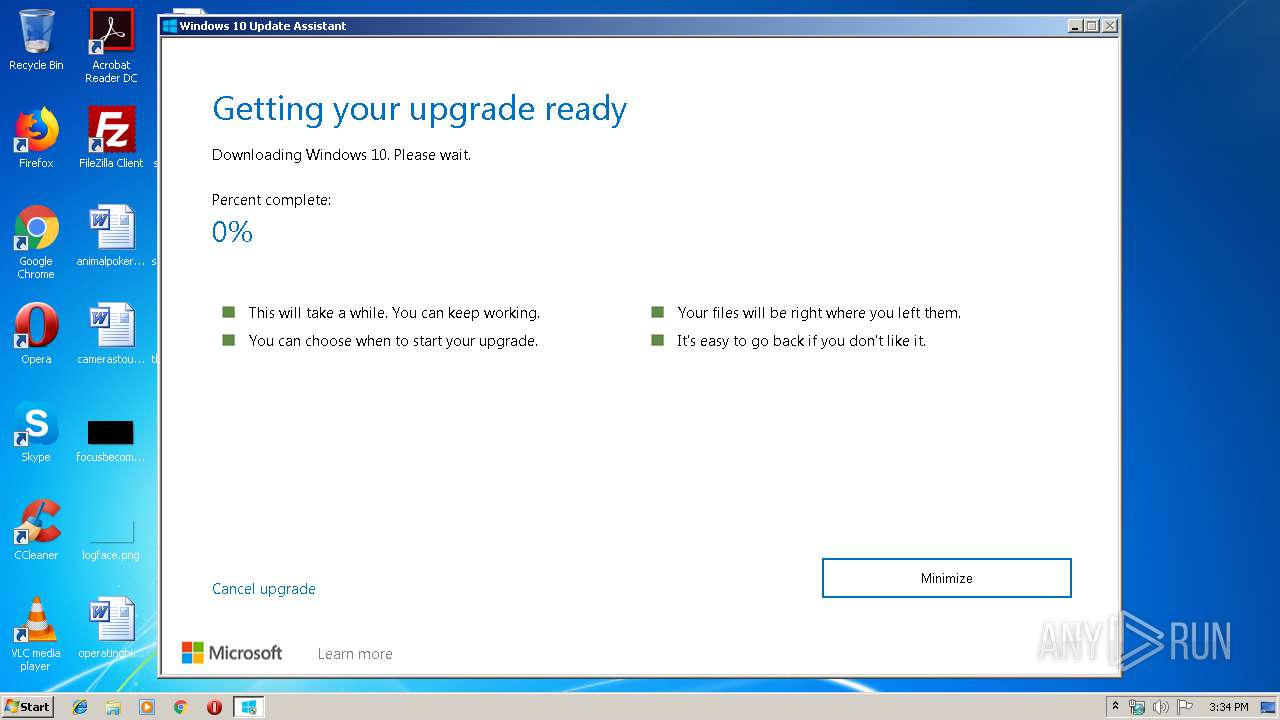
Task: Open Opera from the taskbar
Action: [214, 707]
